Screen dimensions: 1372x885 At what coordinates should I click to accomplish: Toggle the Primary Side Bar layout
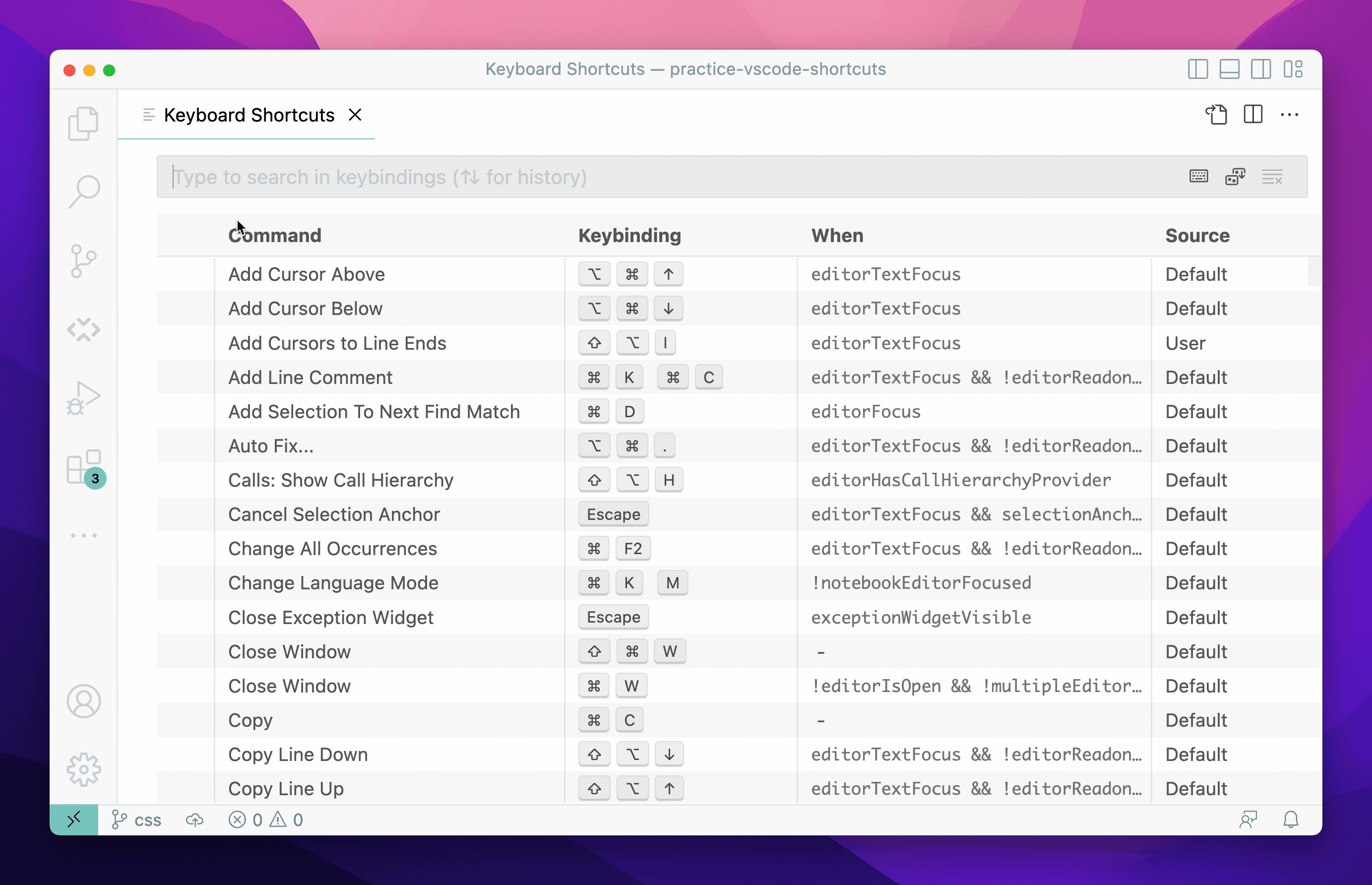pyautogui.click(x=1198, y=69)
